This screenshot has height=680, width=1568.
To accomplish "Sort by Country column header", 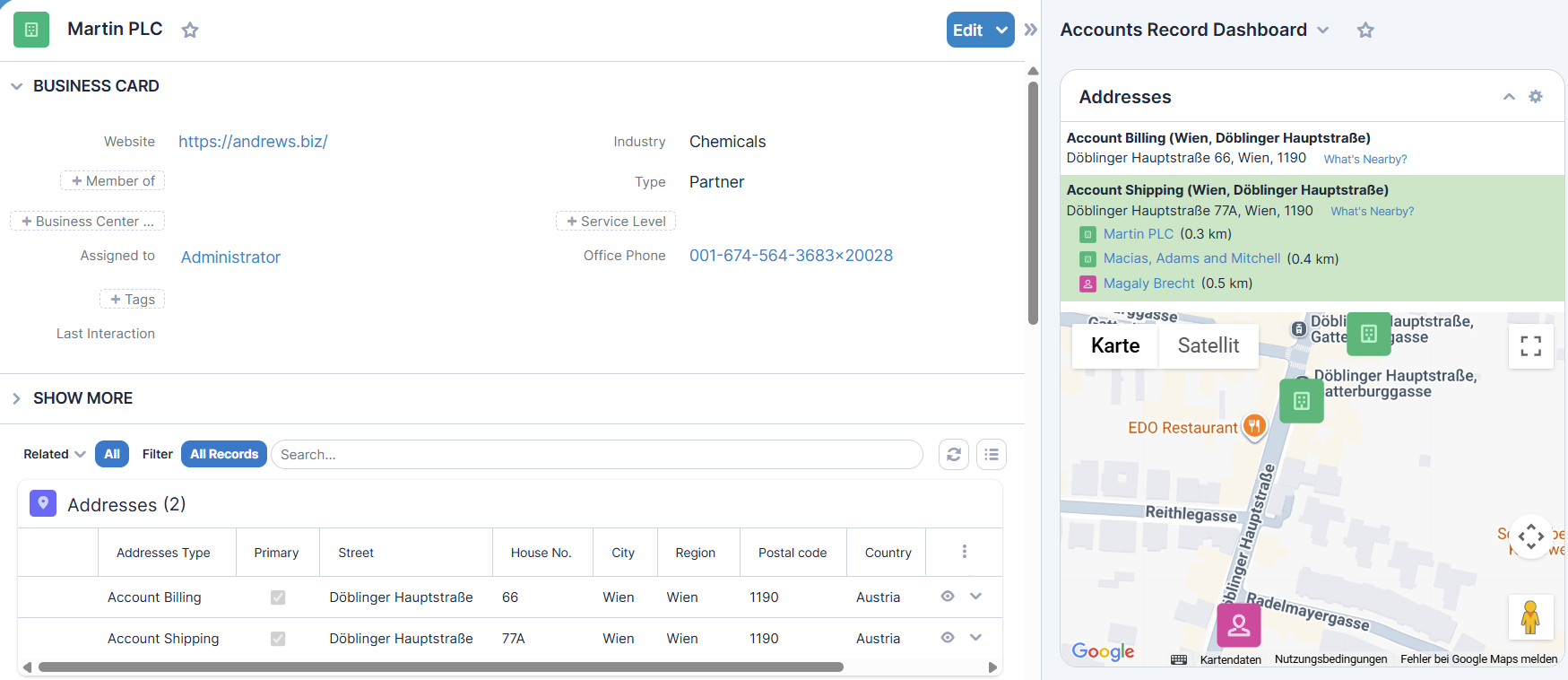I will point(888,553).
